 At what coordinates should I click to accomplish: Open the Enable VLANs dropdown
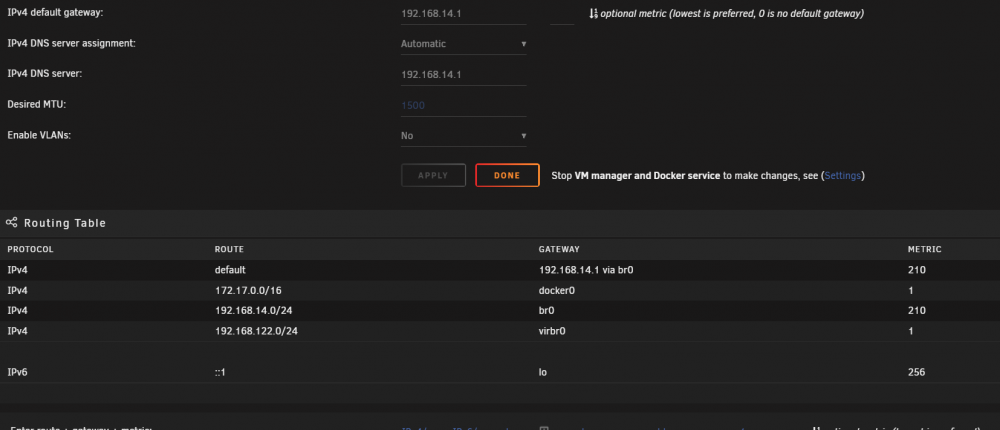(464, 136)
